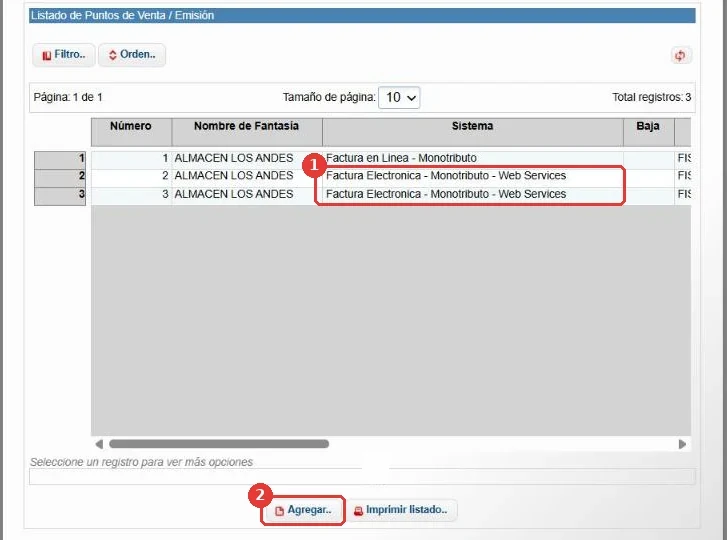Click the Página: 1 de 1 text
The height and width of the screenshot is (540, 727).
pos(68,97)
